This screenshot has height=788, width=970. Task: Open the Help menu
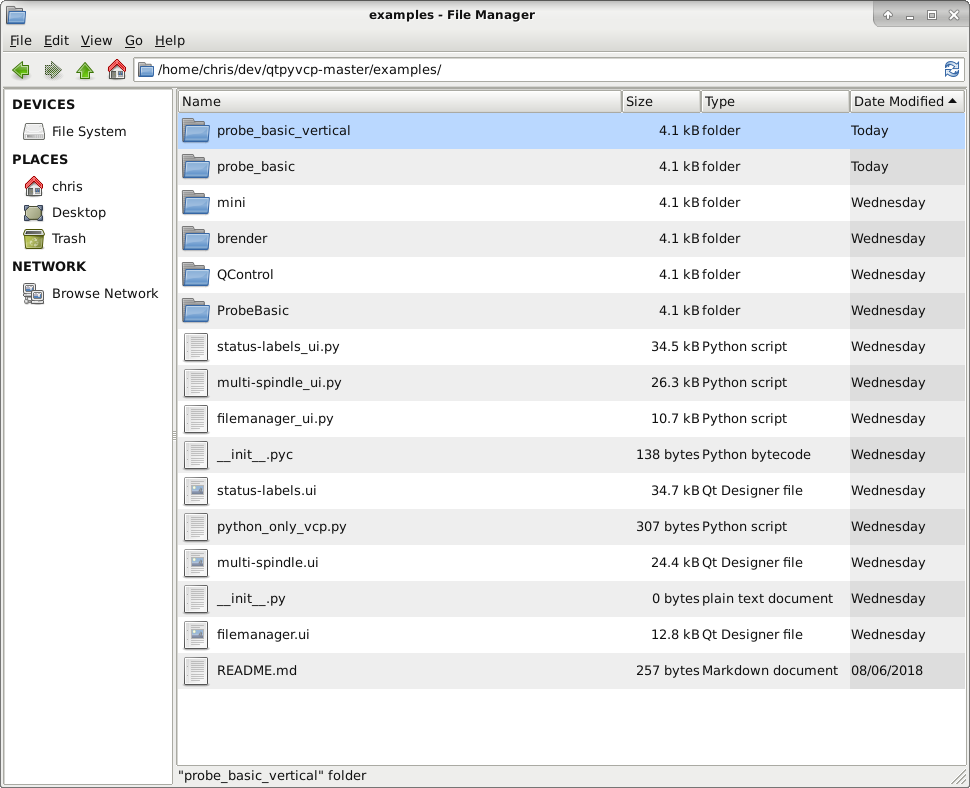(170, 41)
